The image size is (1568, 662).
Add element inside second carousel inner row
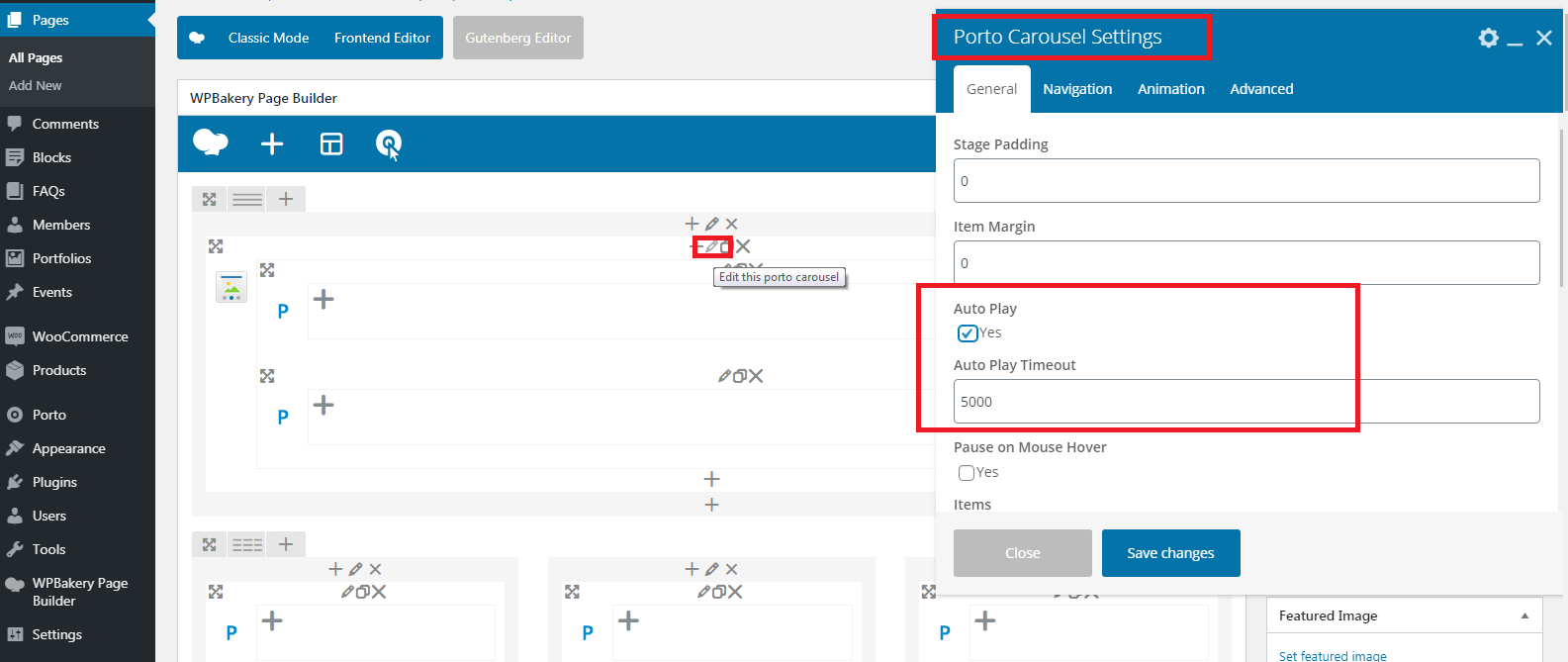[323, 405]
